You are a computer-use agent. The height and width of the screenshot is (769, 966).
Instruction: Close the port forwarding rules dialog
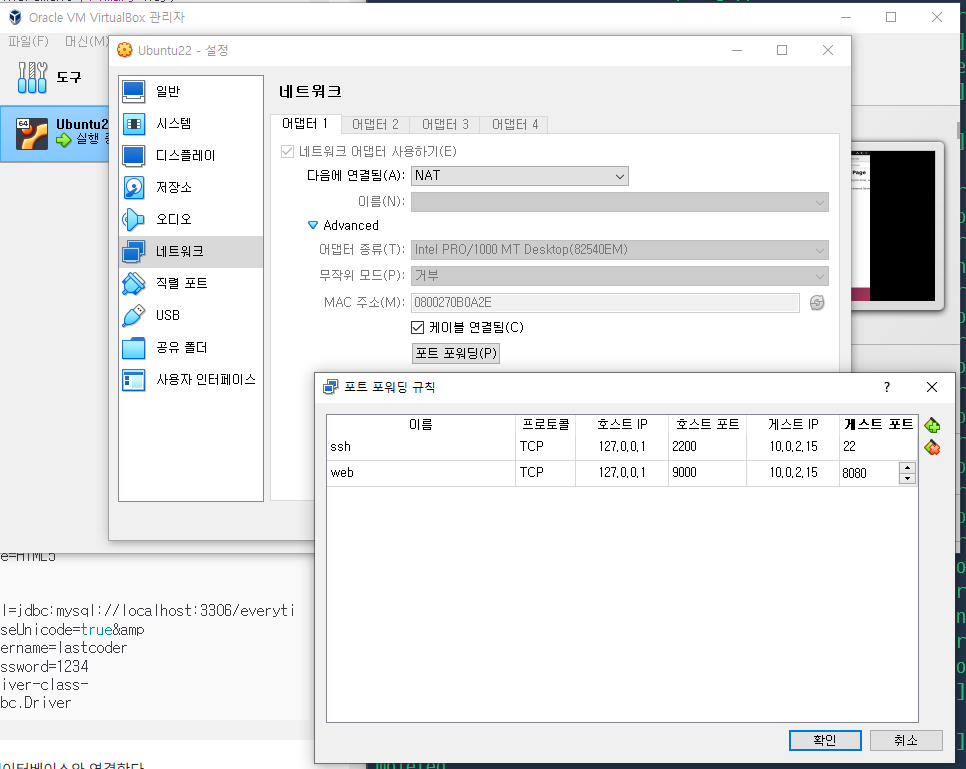(x=932, y=387)
